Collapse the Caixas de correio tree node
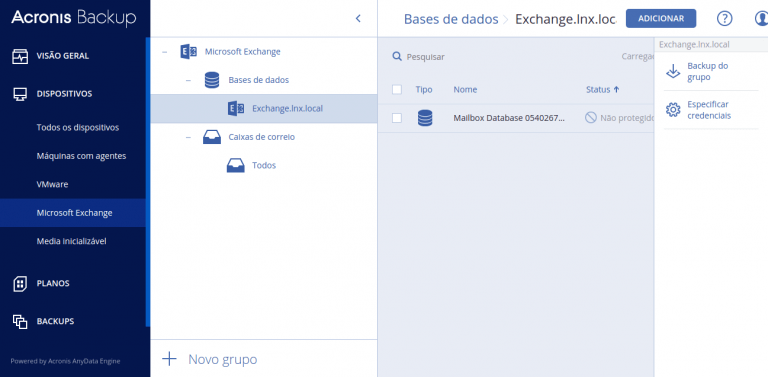The height and width of the screenshot is (377, 768). coord(189,138)
